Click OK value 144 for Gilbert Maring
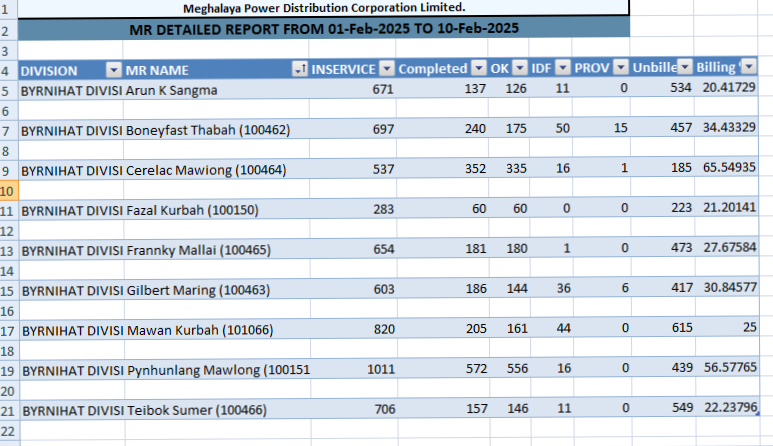The image size is (773, 446). 510,288
